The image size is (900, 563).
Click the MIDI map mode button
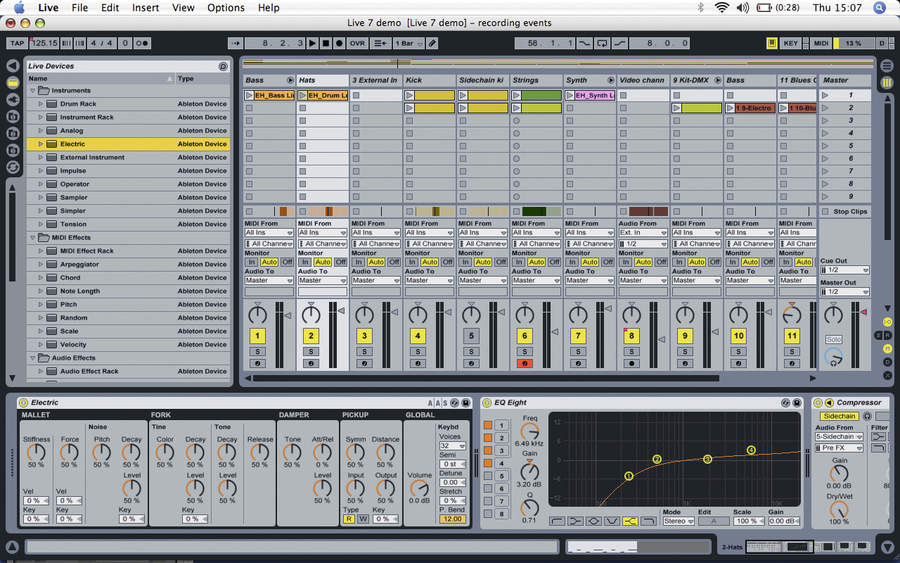point(821,43)
